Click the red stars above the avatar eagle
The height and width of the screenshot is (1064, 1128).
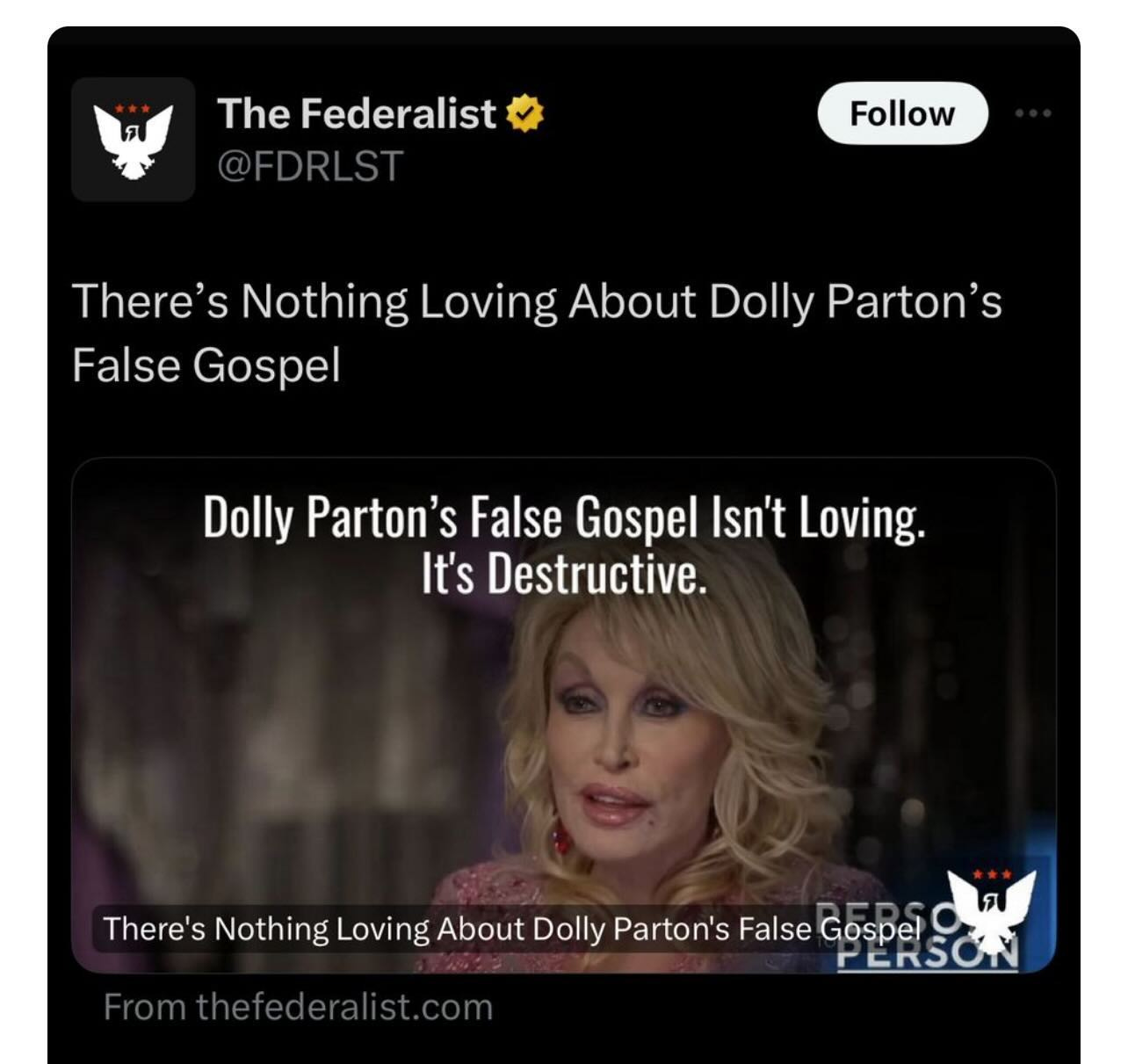(x=134, y=111)
